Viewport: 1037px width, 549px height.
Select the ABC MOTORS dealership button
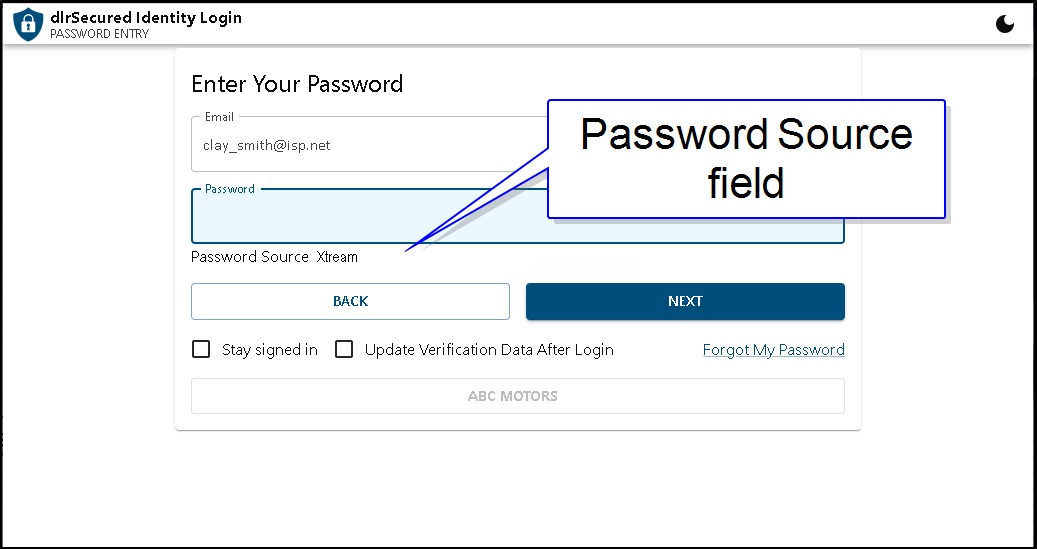click(x=517, y=396)
